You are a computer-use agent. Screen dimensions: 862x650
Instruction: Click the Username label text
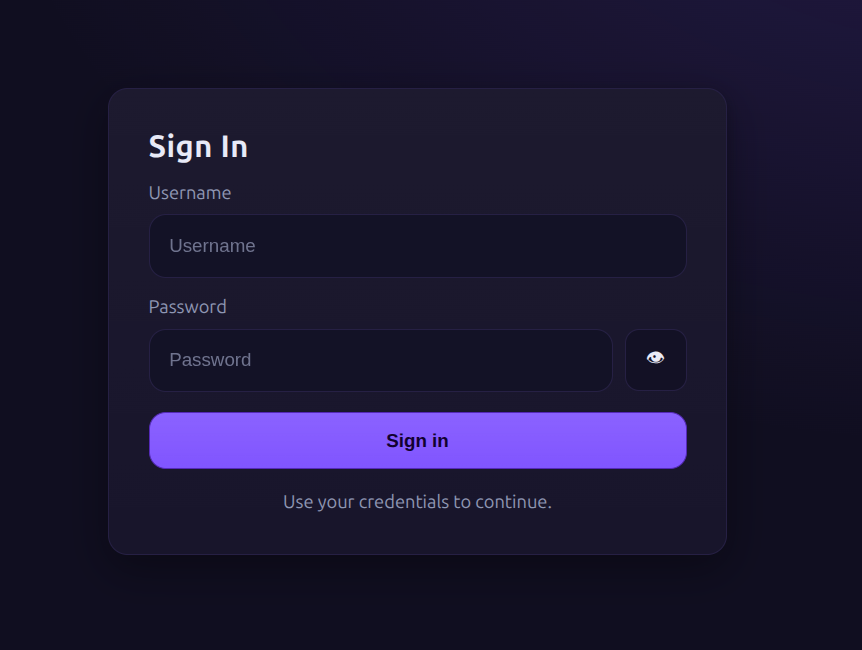[190, 193]
